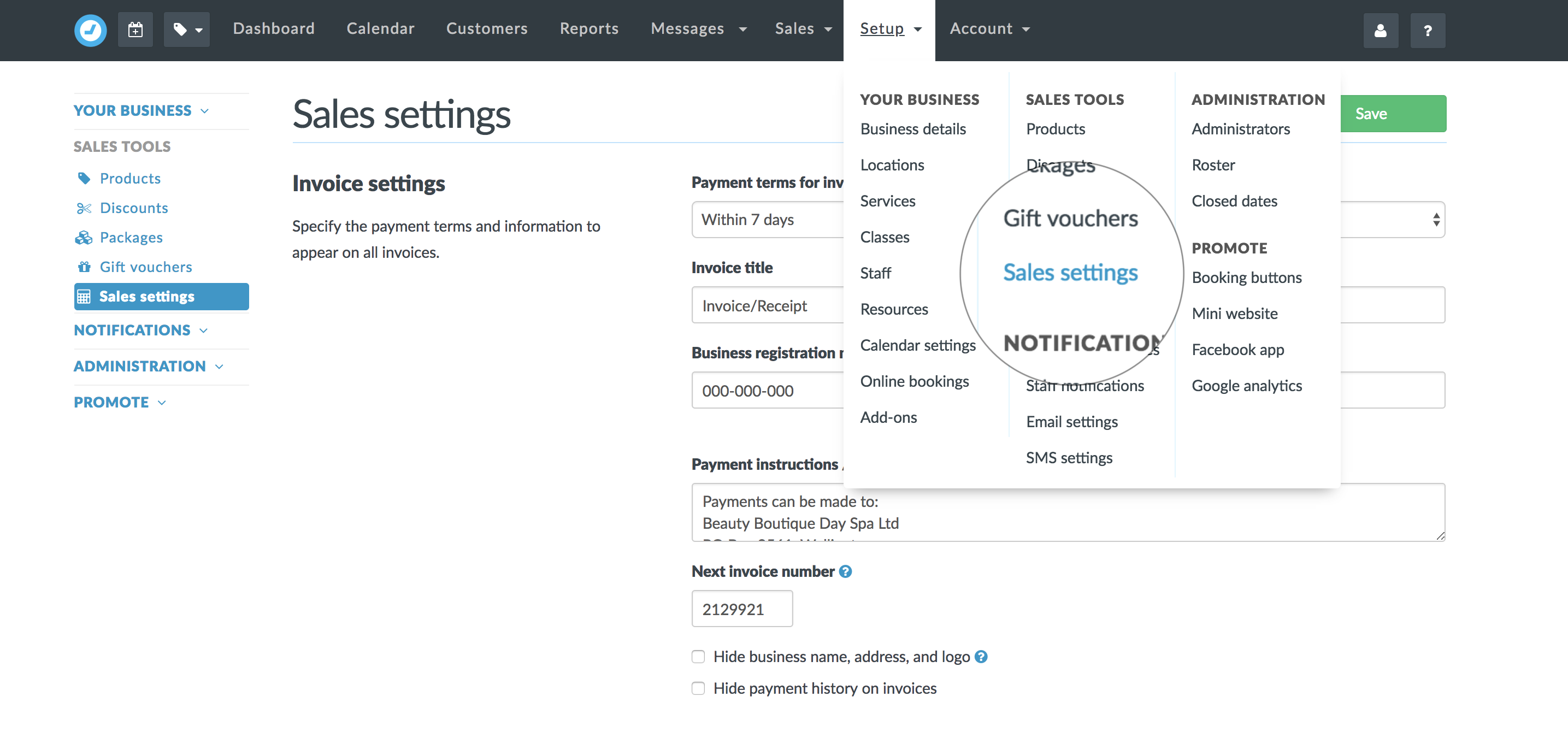Open Gift vouchers link in sidebar
This screenshot has width=1568, height=732.
[x=145, y=267]
